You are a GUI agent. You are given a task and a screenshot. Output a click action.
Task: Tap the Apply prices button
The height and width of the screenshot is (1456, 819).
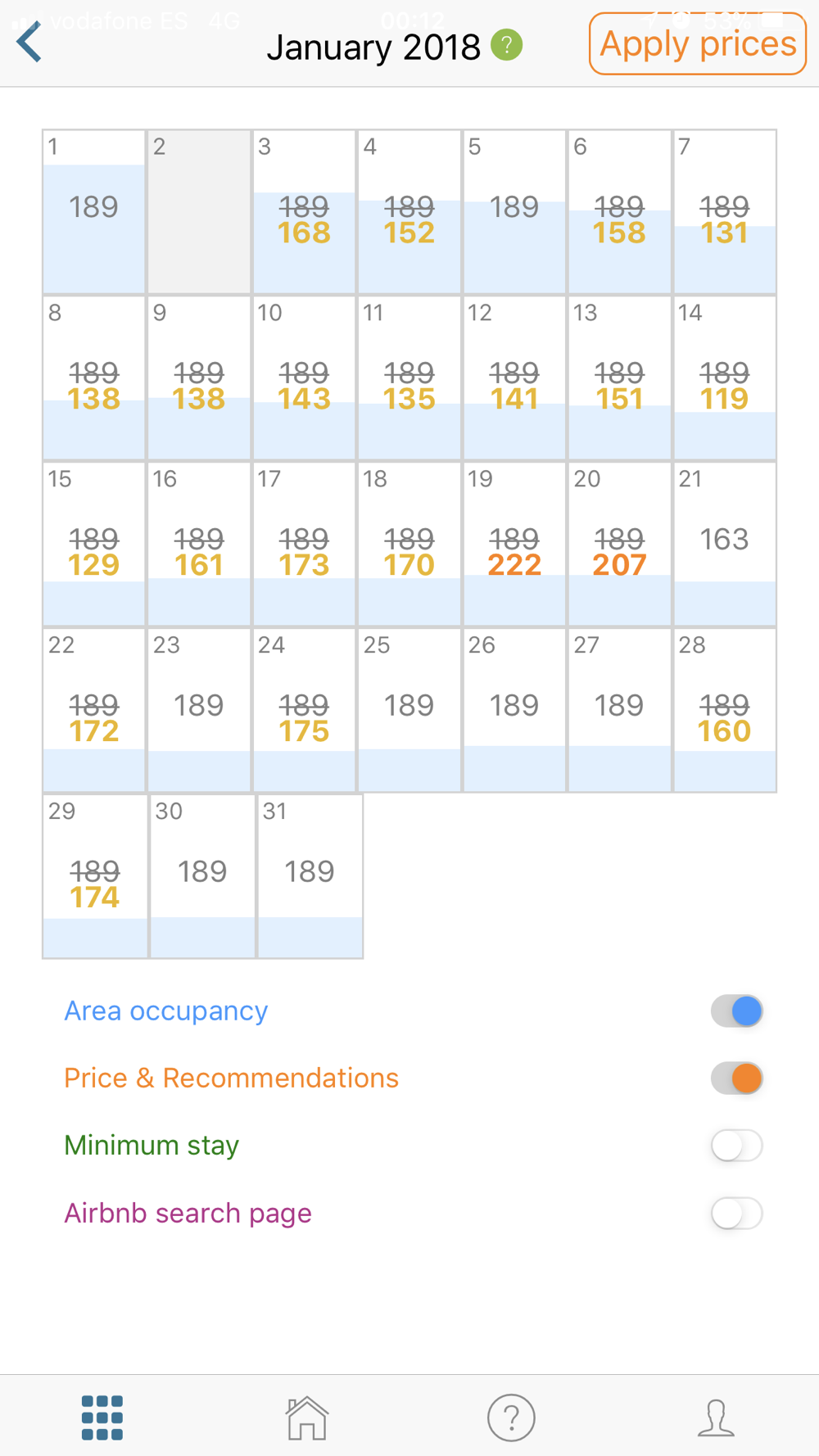point(698,44)
